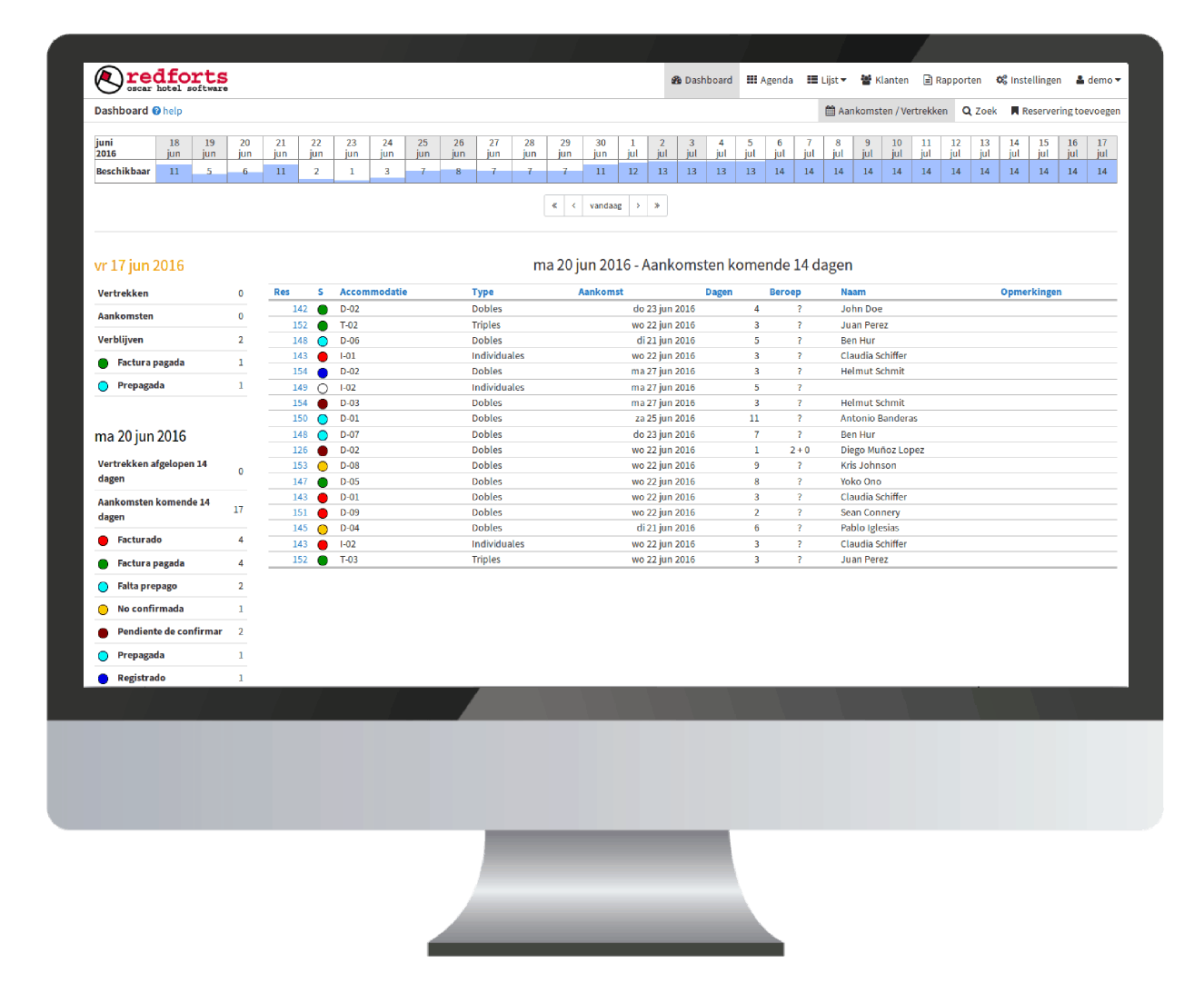The image size is (1204, 983).
Task: Click dark red Pendiente de confirmar dot
Action: 103,632
